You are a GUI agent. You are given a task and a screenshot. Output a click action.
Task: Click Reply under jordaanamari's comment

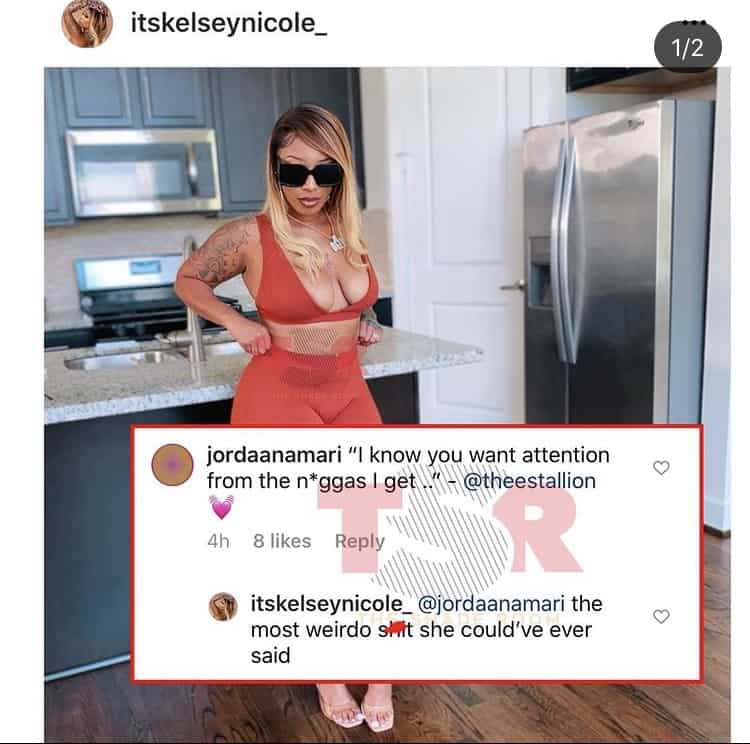(x=360, y=542)
